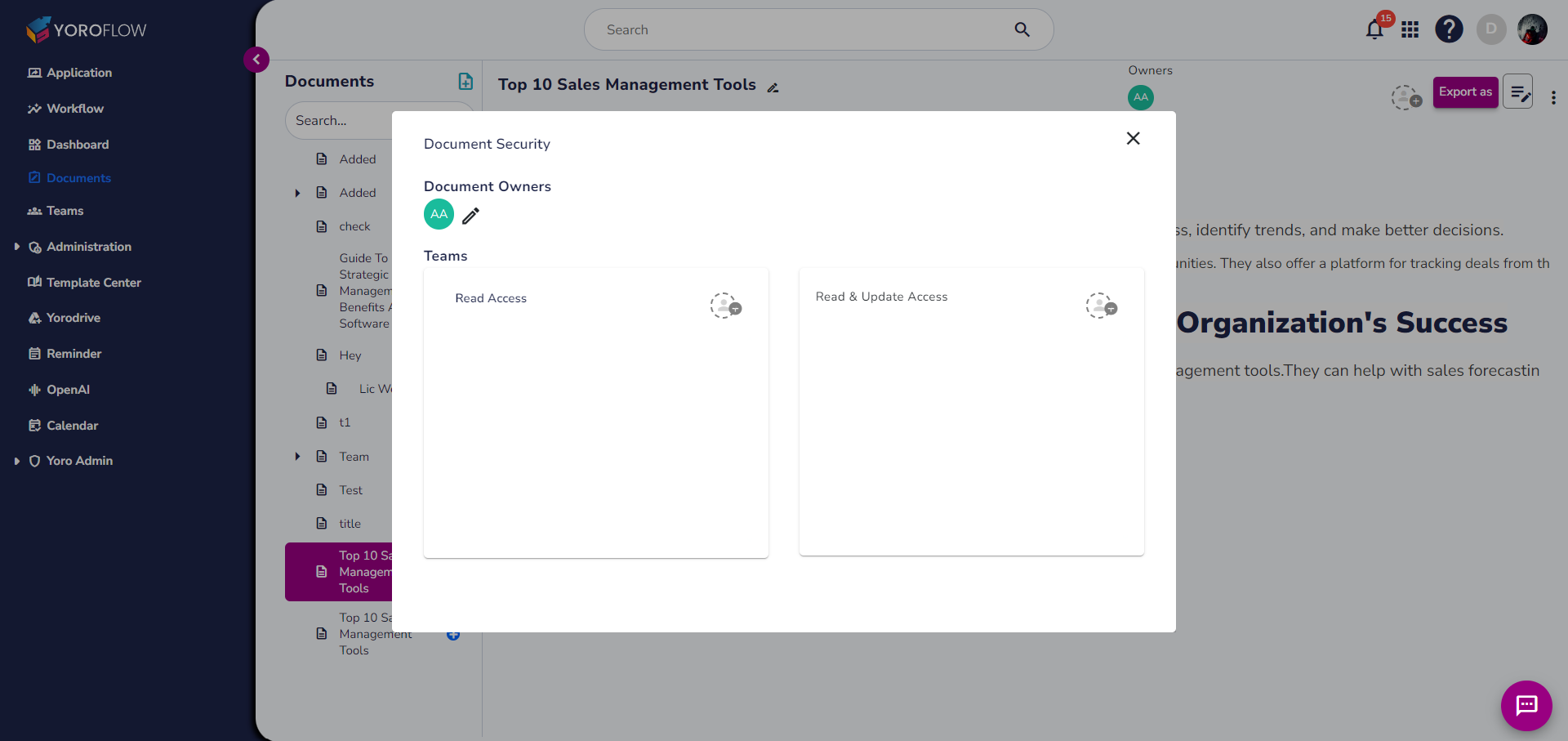Expand the second Added document entry
1568x741 pixels.
point(297,193)
